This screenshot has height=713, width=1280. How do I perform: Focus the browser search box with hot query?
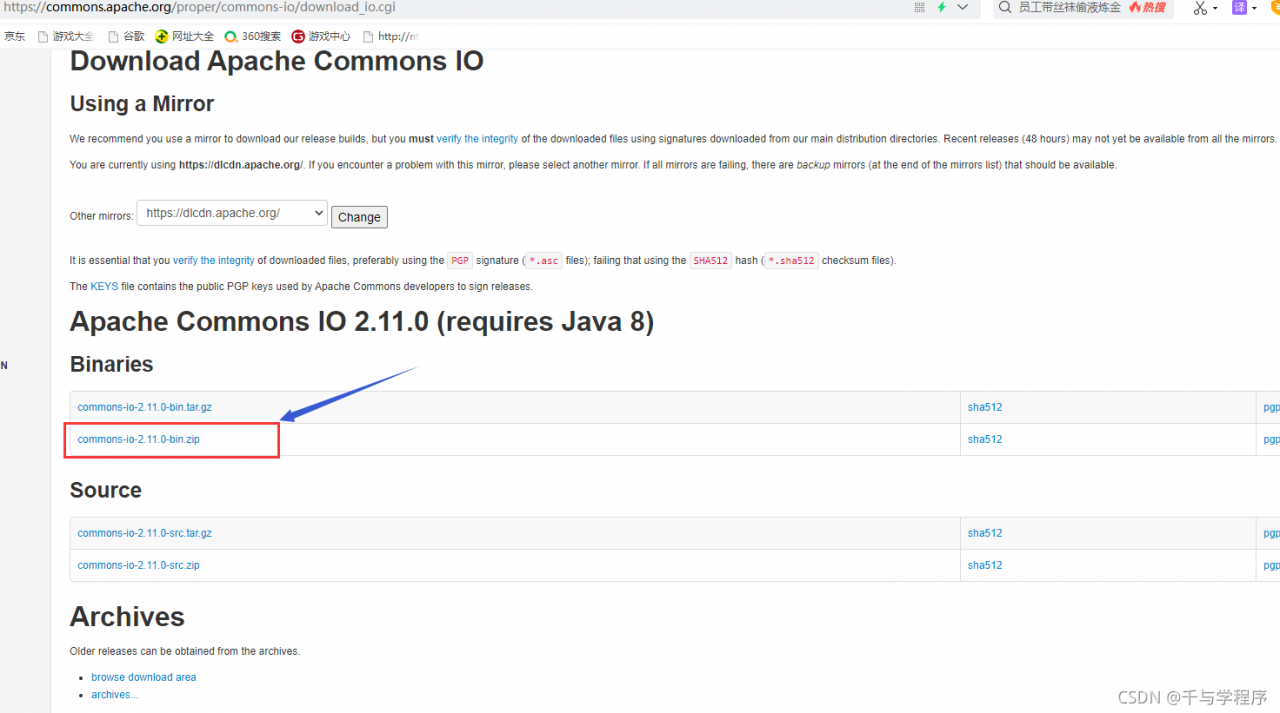[1085, 7]
